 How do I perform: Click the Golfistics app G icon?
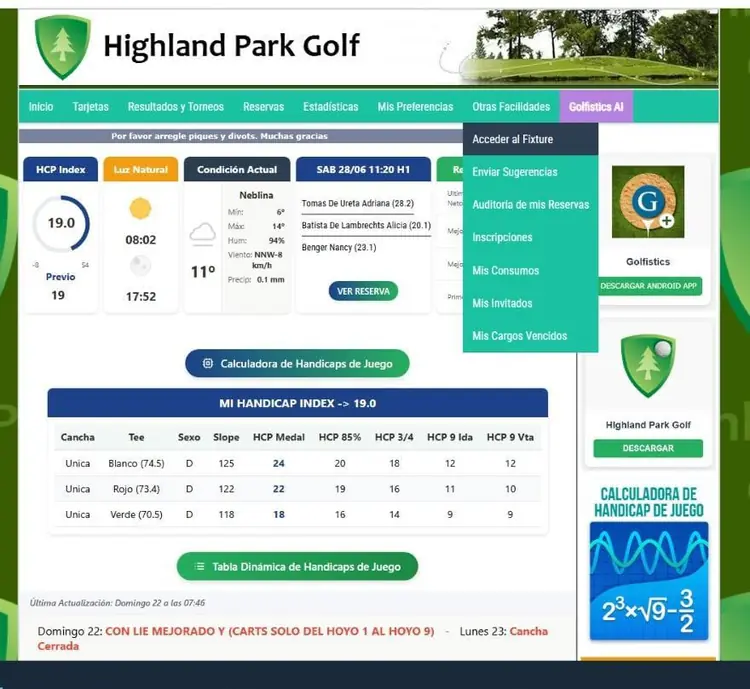tap(648, 202)
